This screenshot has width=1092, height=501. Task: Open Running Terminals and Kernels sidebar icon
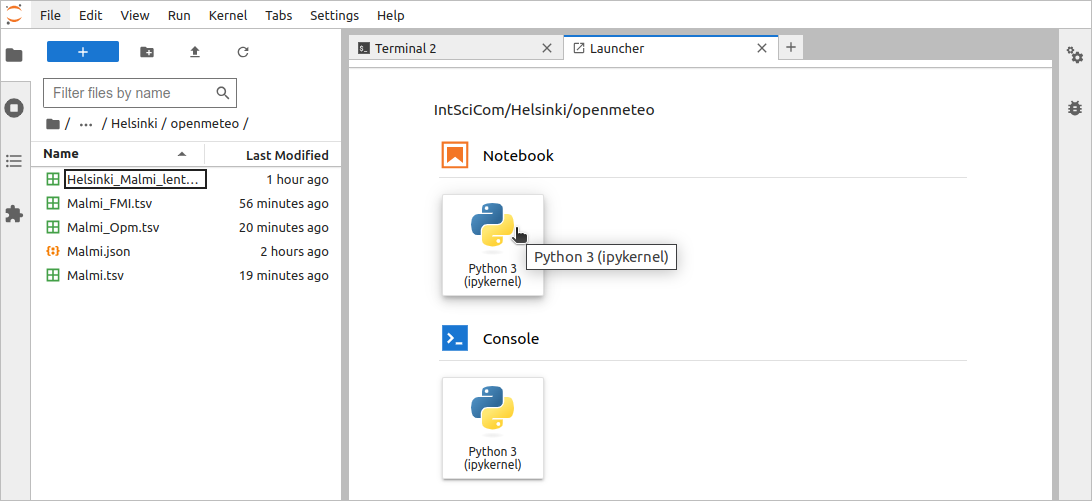click(x=14, y=108)
